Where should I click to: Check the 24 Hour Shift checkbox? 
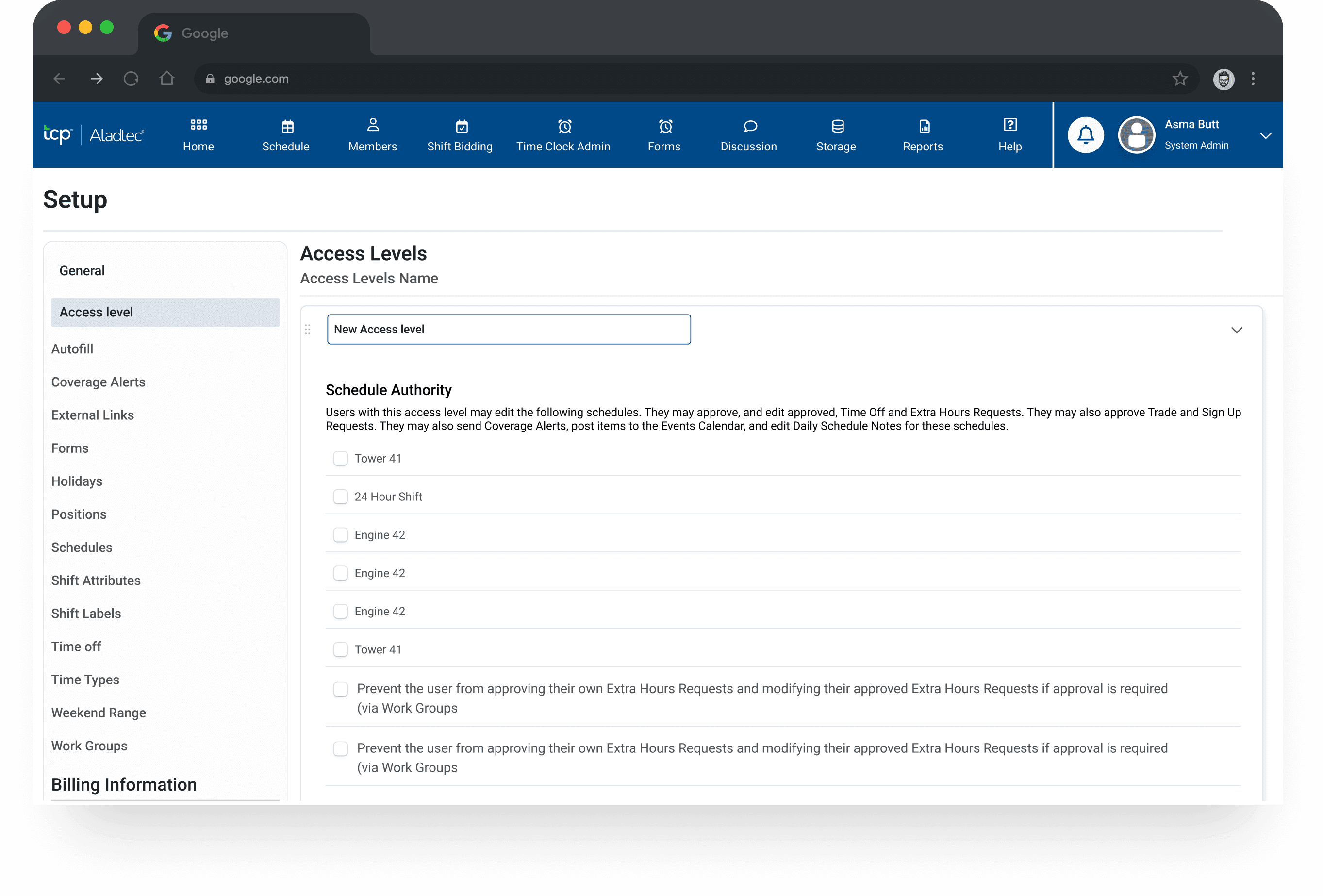click(340, 497)
